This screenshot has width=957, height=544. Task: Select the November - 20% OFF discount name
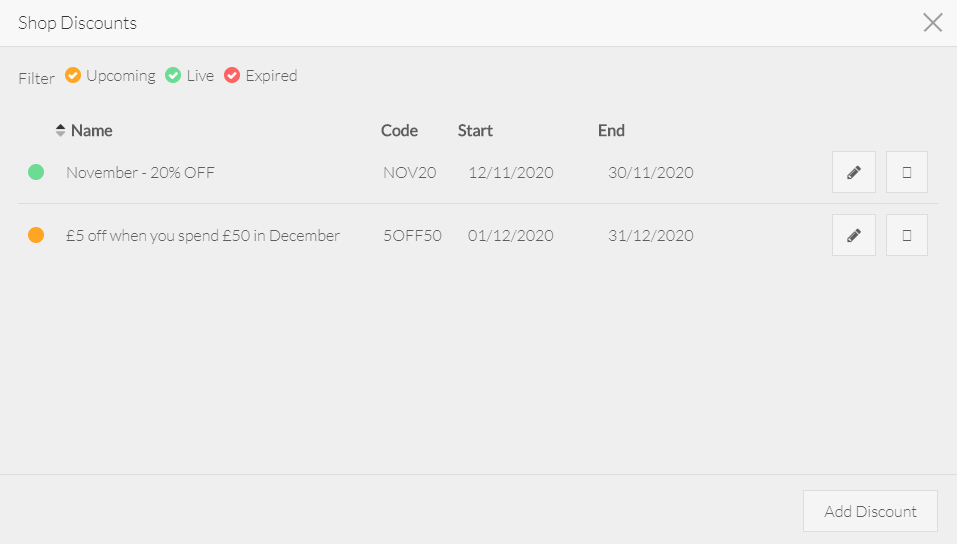[140, 172]
